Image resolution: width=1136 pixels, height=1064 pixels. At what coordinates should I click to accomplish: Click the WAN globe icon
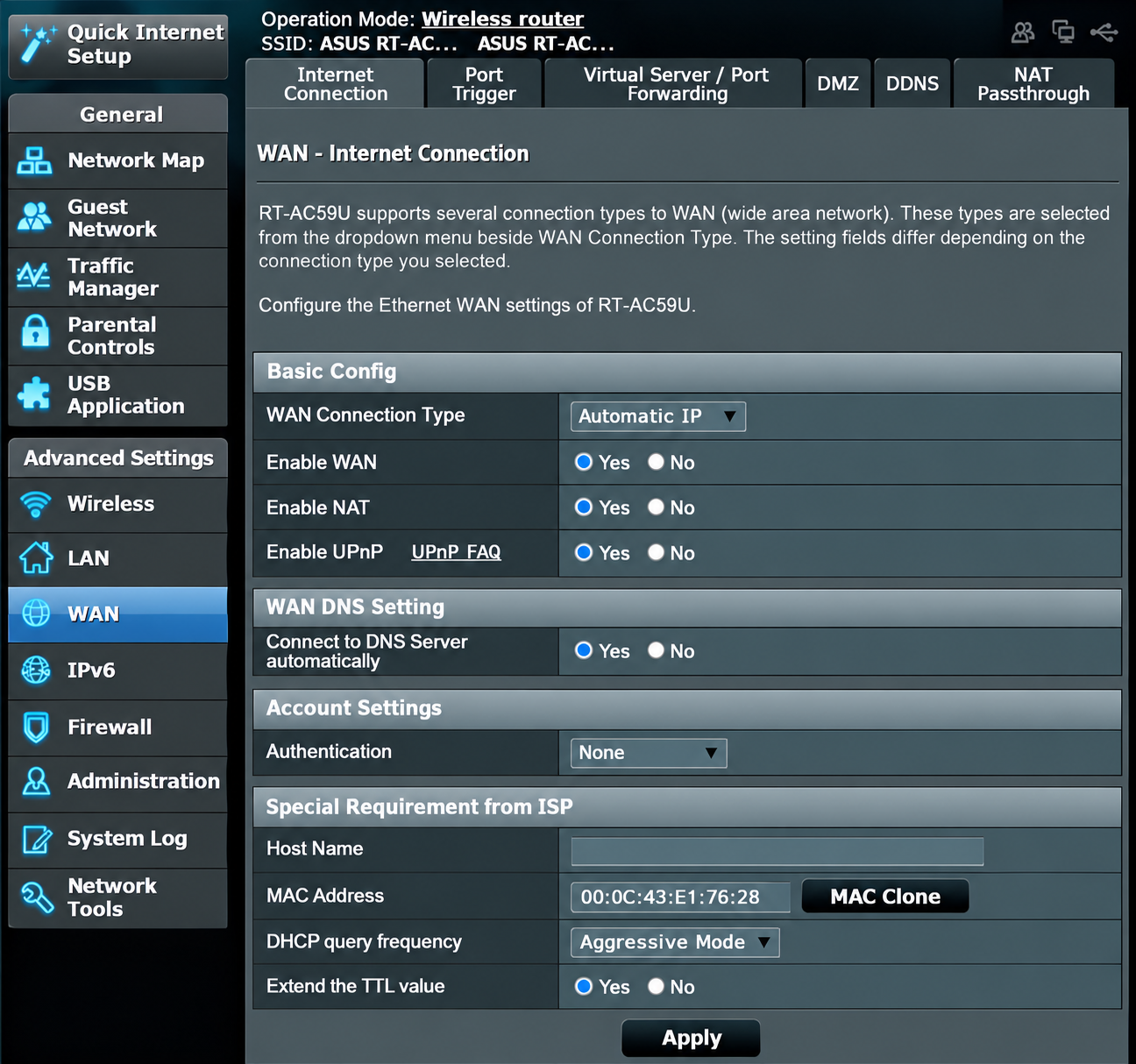(36, 614)
